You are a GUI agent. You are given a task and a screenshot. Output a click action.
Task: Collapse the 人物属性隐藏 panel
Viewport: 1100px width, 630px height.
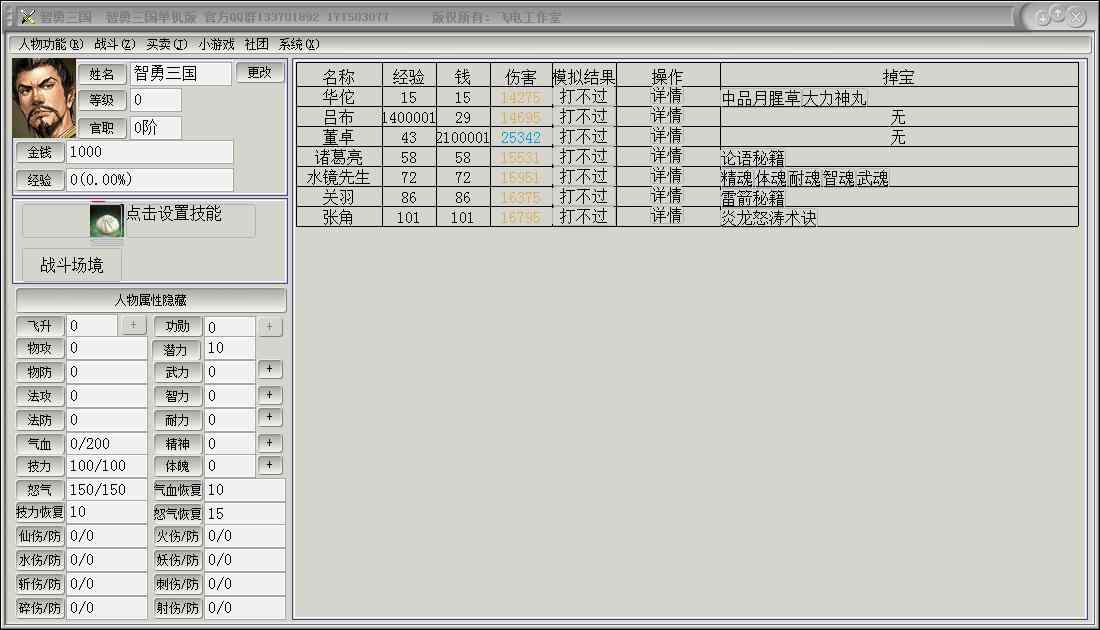click(x=150, y=300)
